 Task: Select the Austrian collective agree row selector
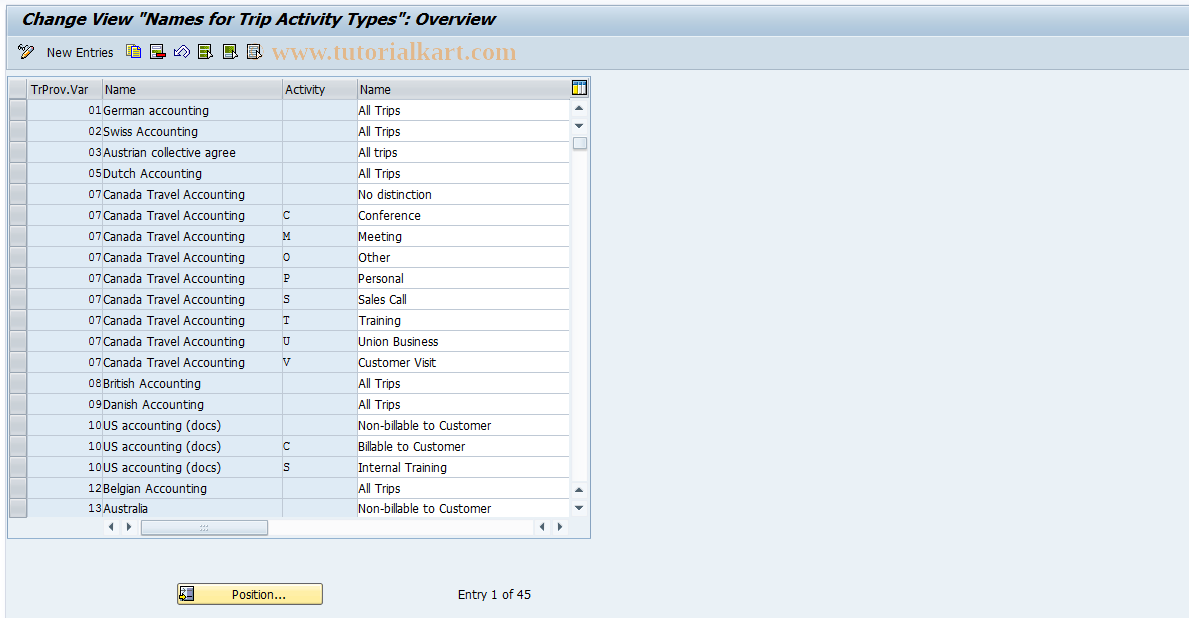[x=18, y=152]
